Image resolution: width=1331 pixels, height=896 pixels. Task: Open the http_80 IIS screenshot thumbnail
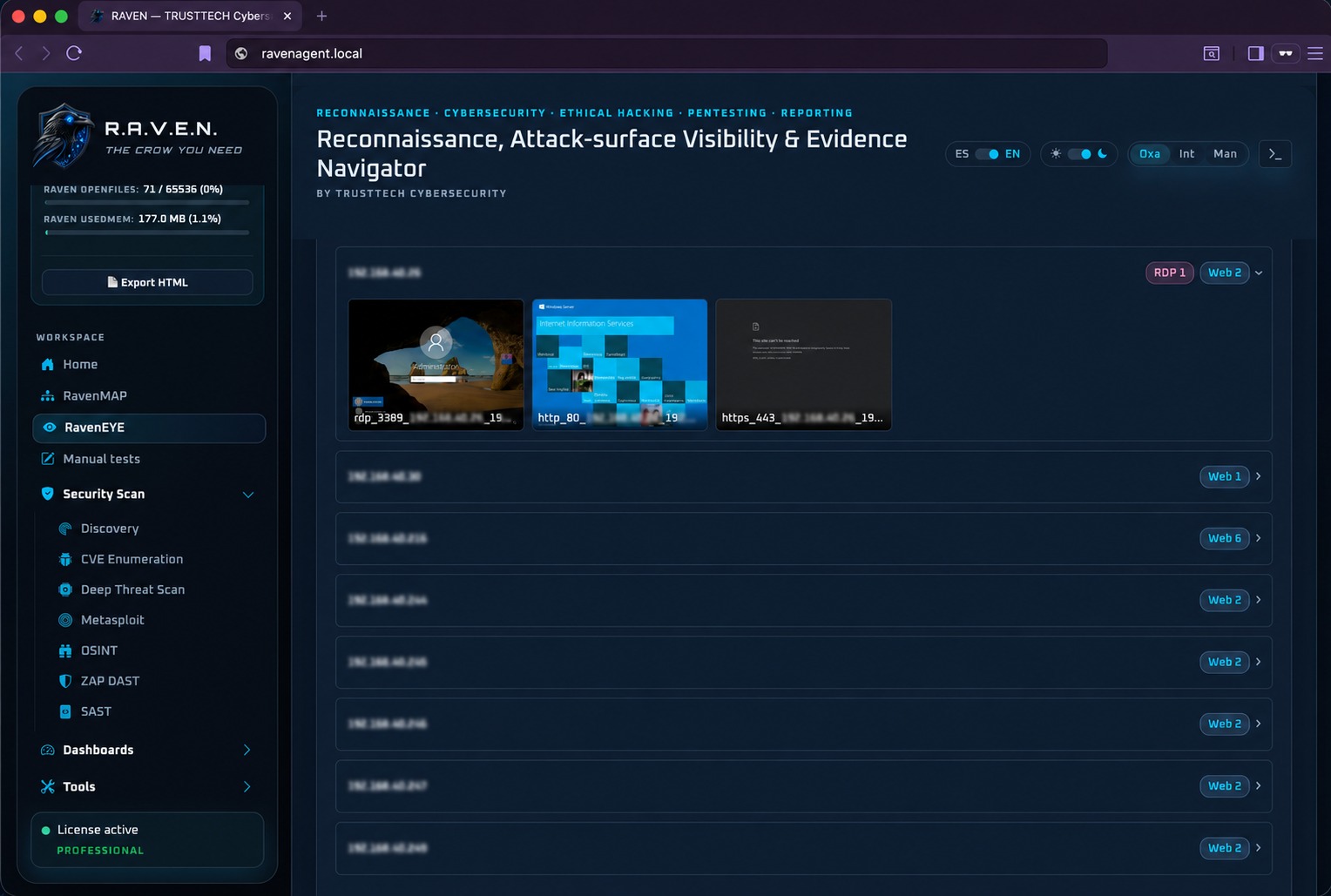[619, 364]
